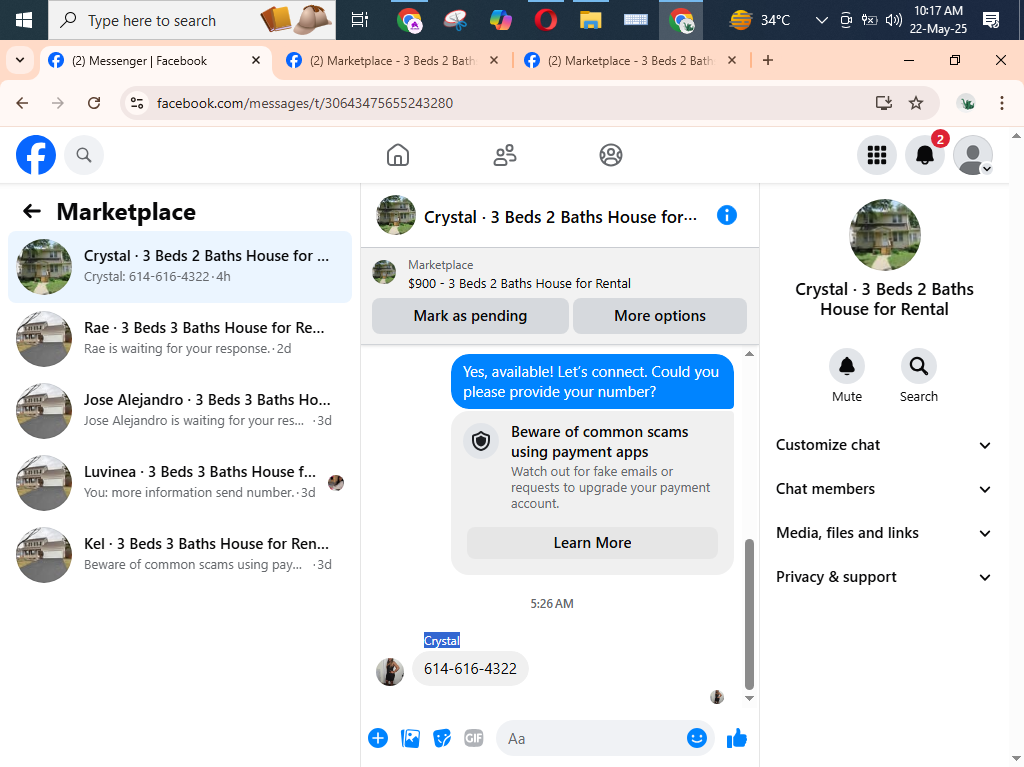Open the install app icon in address bar

[x=884, y=103]
